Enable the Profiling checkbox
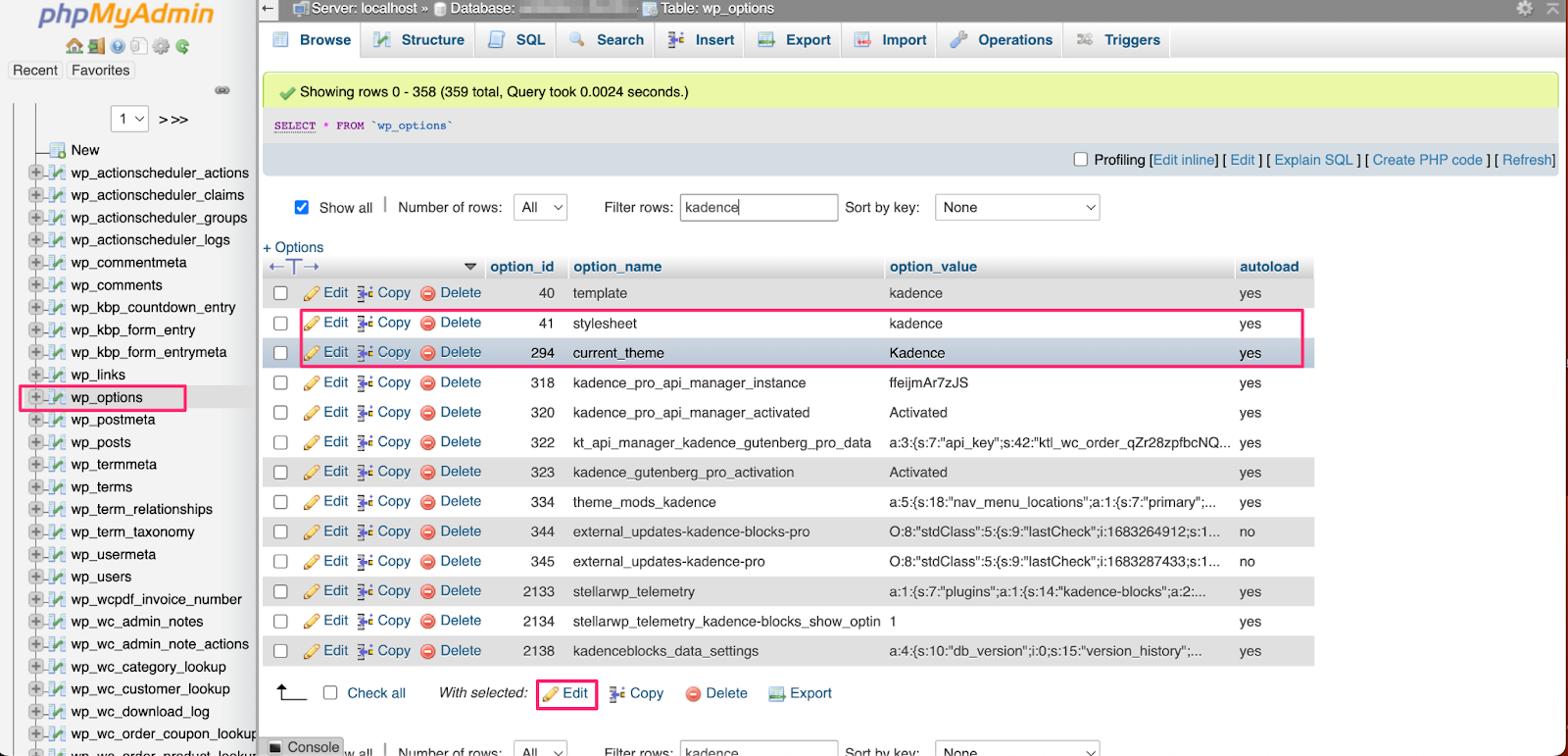Image resolution: width=1568 pixels, height=756 pixels. pyautogui.click(x=1081, y=160)
